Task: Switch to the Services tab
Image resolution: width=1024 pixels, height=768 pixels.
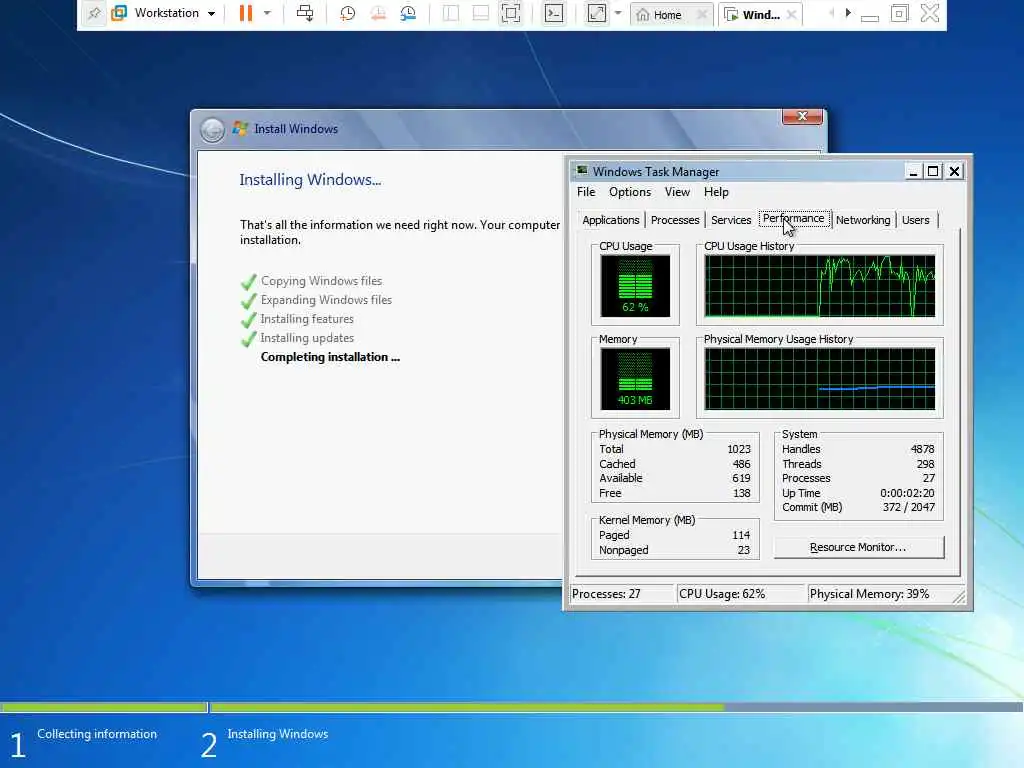Action: point(731,220)
